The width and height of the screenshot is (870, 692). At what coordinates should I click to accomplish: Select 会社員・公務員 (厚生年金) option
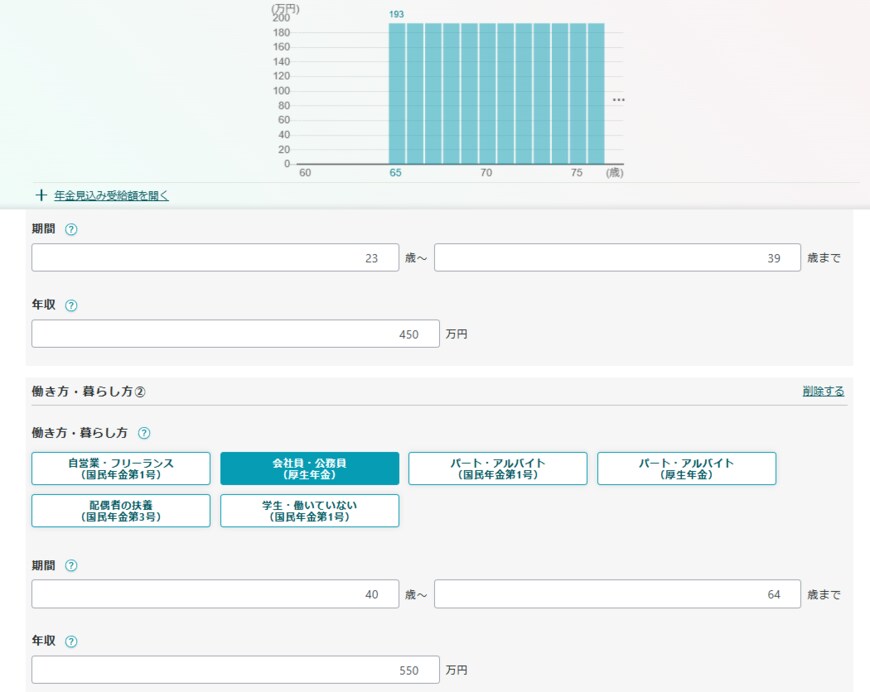point(309,469)
